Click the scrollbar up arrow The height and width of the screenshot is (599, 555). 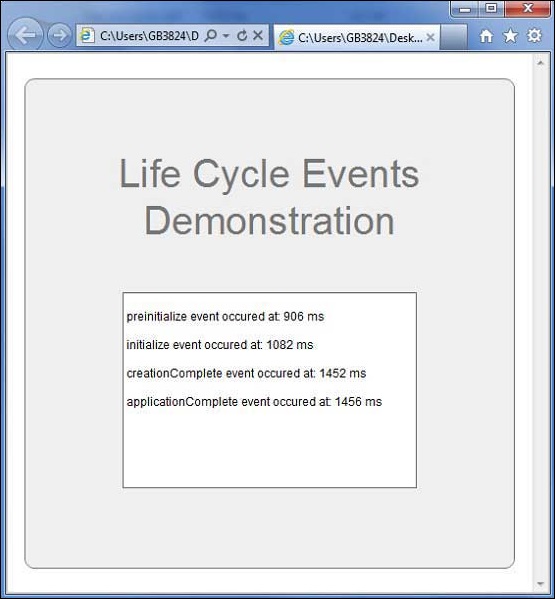click(540, 63)
